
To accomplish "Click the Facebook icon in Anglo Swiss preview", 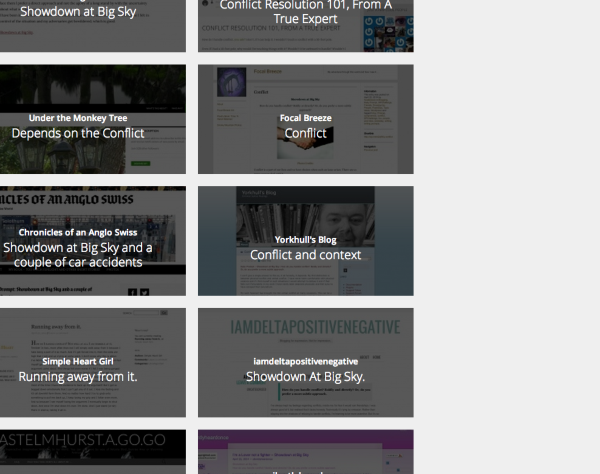I will [x=132, y=292].
